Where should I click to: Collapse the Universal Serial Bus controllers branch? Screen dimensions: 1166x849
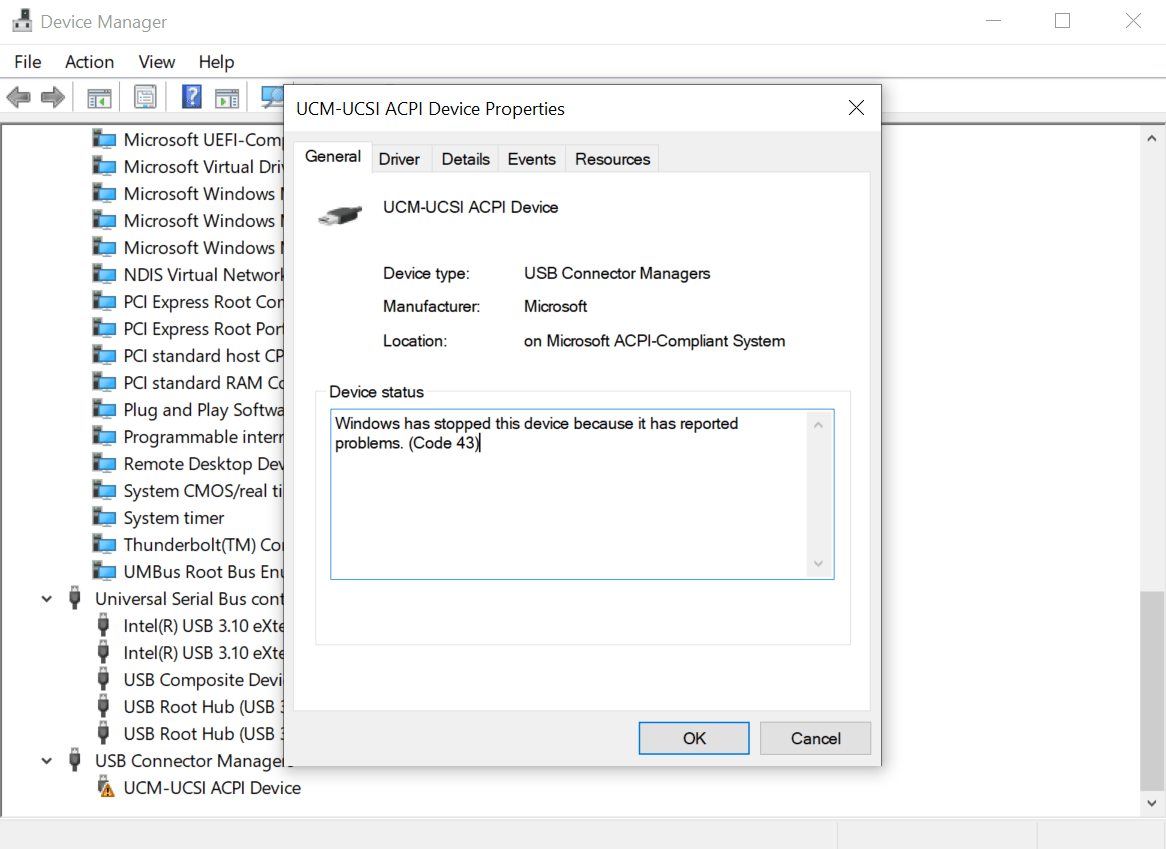[46, 598]
